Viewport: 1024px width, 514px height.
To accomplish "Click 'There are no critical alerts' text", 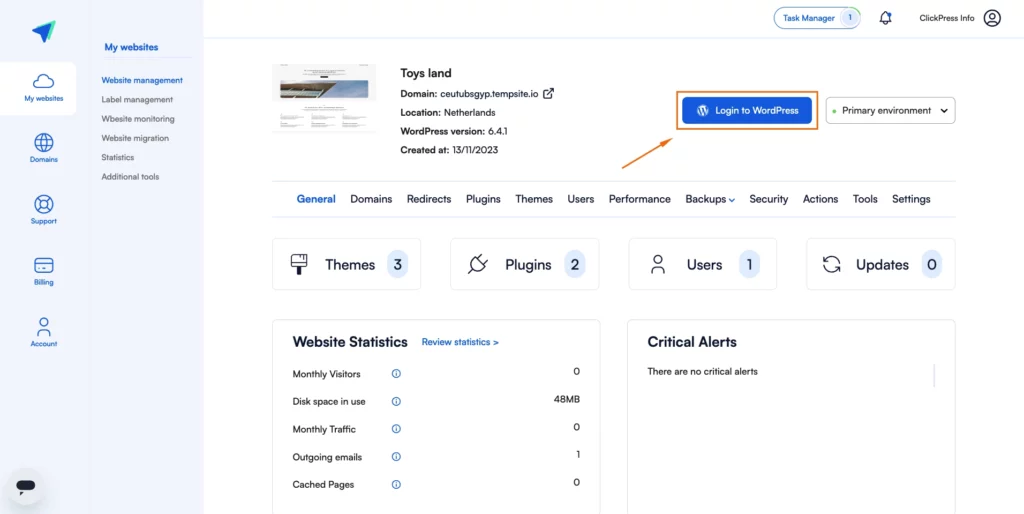I will [x=703, y=372].
